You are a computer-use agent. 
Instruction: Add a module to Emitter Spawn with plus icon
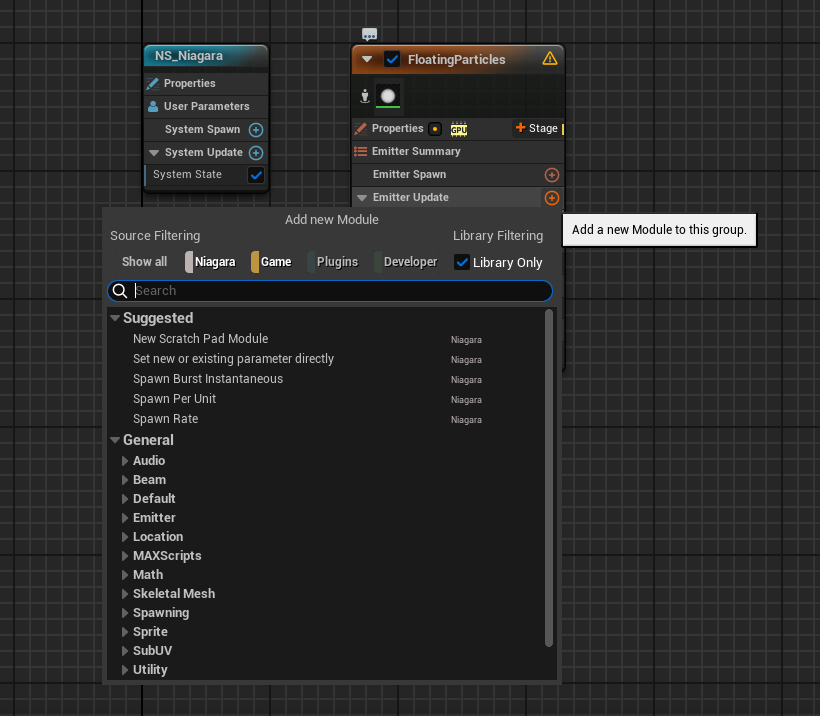coord(552,175)
